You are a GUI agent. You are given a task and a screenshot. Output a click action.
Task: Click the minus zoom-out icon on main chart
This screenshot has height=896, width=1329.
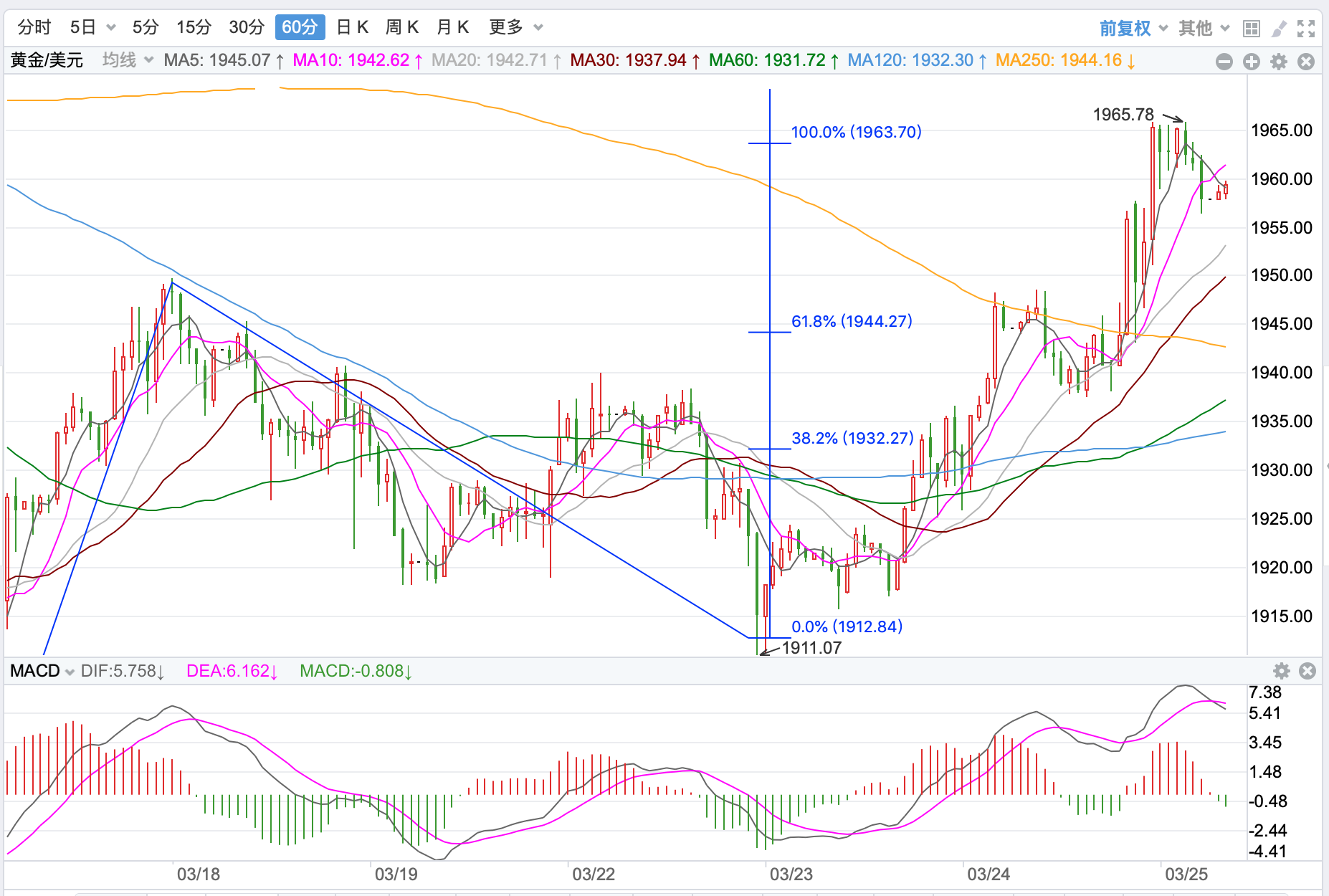(1224, 62)
